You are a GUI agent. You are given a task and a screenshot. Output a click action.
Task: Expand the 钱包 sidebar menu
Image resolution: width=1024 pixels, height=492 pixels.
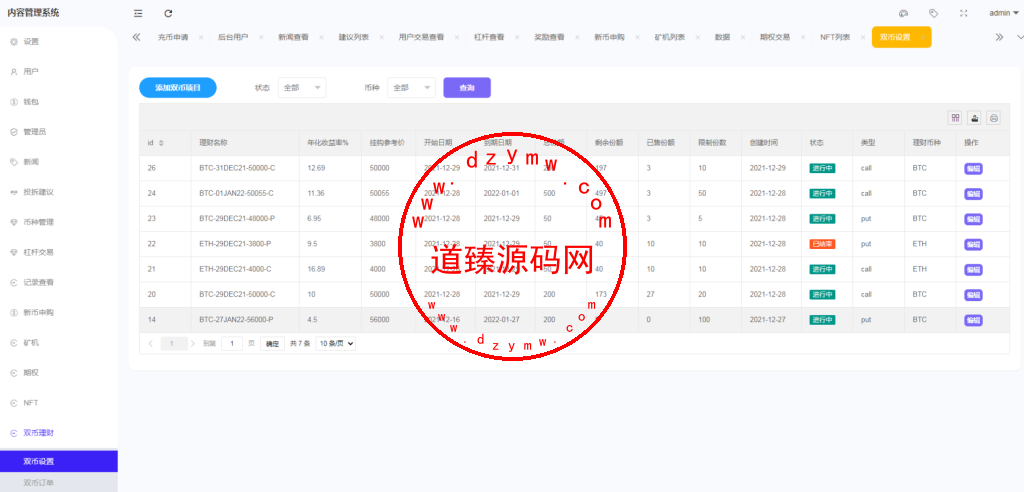tap(59, 102)
